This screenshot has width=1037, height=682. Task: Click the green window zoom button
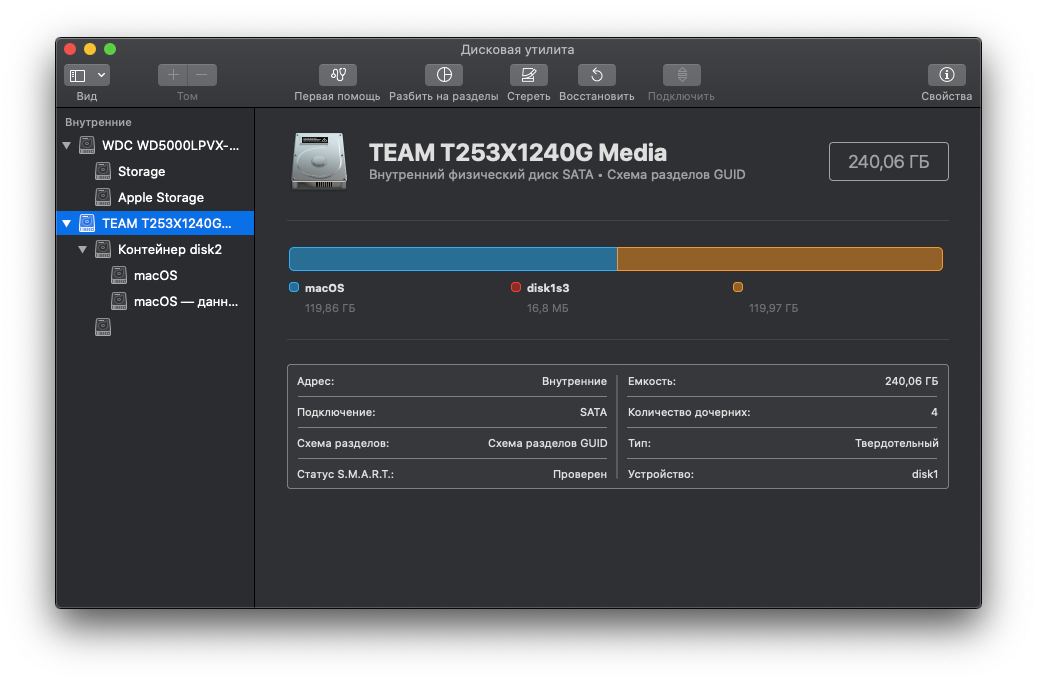(110, 49)
